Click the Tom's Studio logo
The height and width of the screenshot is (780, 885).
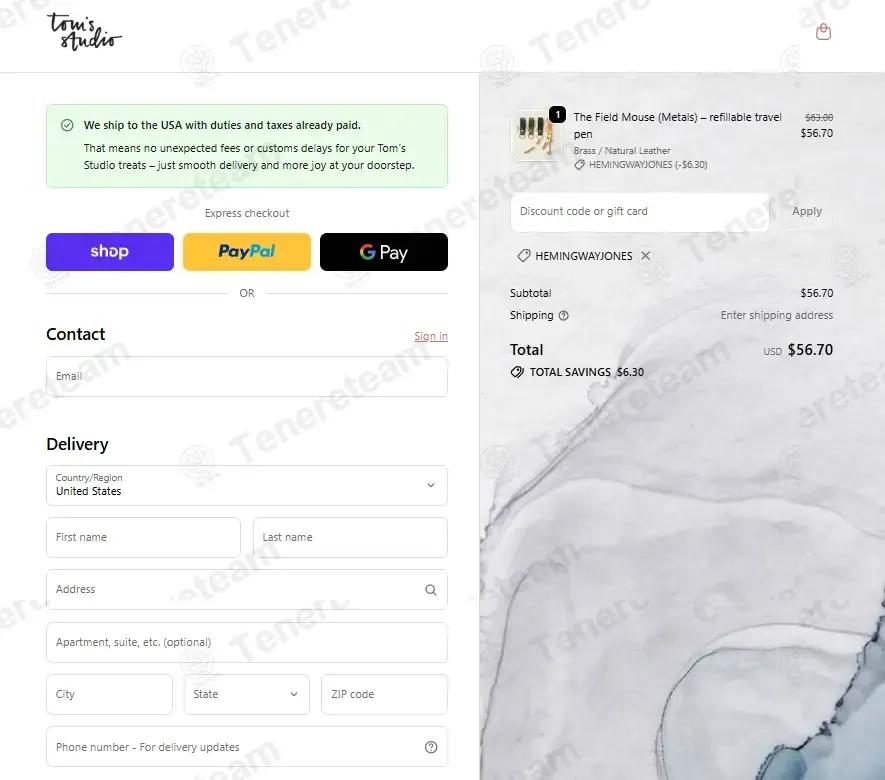[84, 32]
